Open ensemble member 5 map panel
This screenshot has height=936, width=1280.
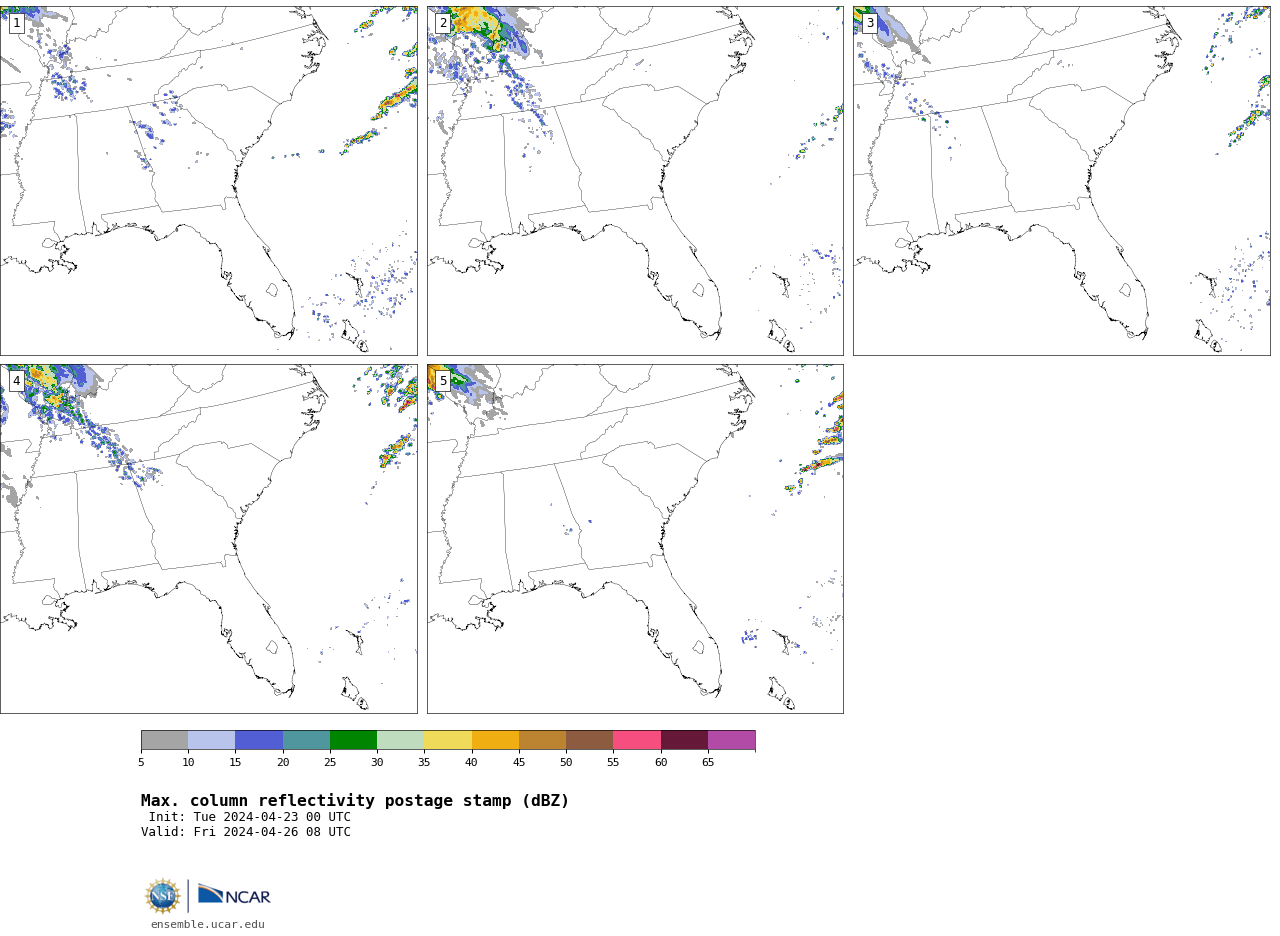pos(635,539)
